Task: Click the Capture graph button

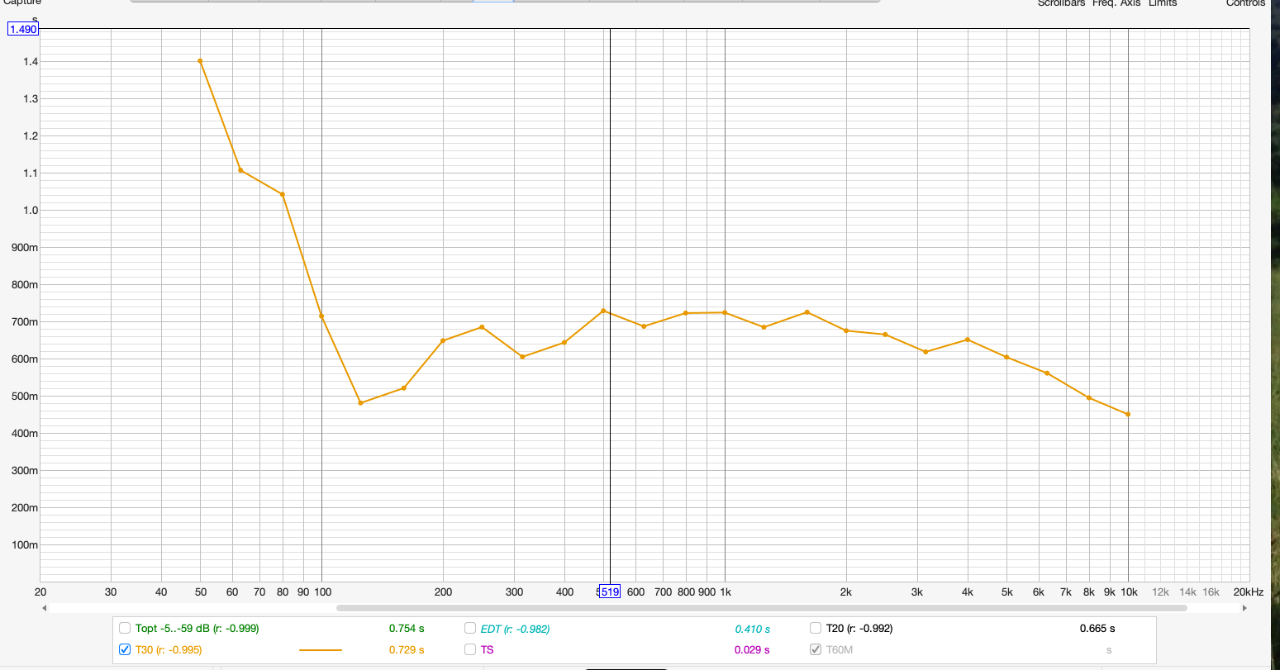Action: 20,4
